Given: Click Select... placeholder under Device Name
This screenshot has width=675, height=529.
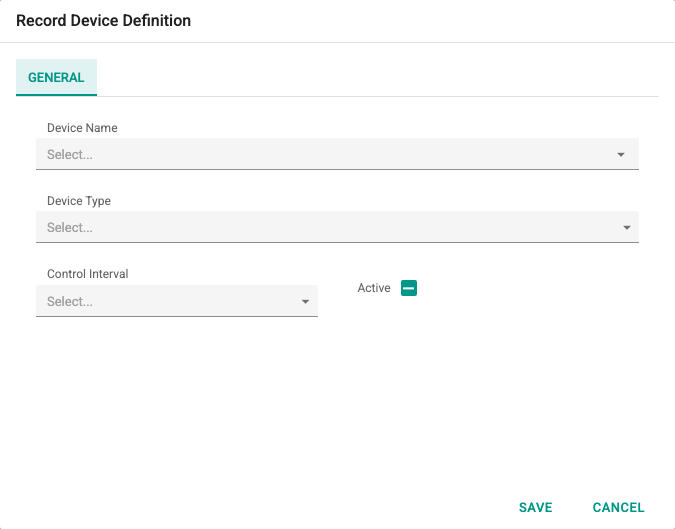Looking at the screenshot, I should [x=70, y=155].
